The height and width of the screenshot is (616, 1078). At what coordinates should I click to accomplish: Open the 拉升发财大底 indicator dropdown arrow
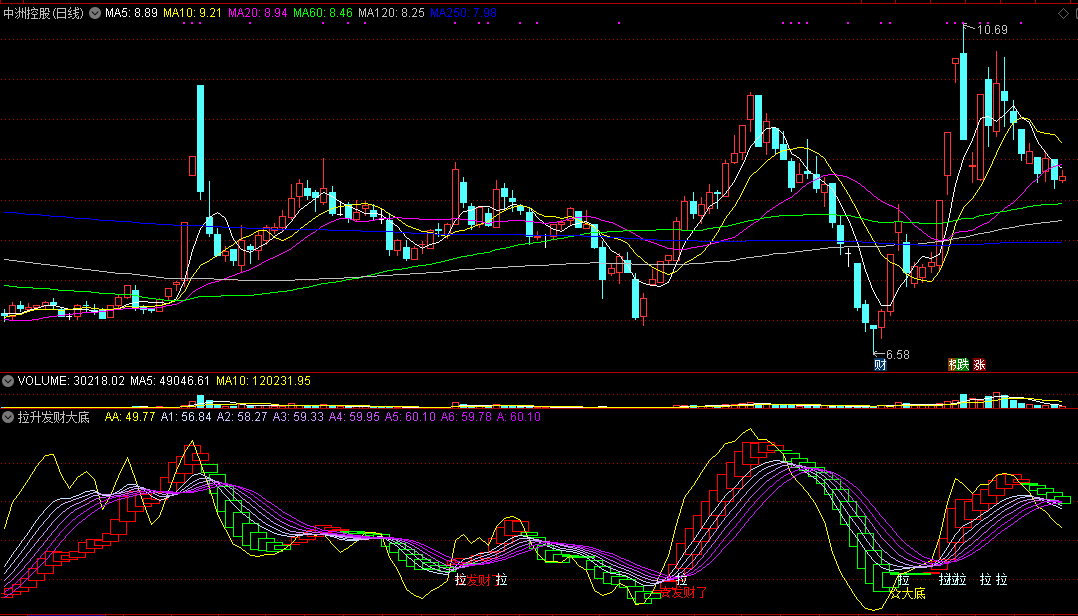pyautogui.click(x=8, y=417)
